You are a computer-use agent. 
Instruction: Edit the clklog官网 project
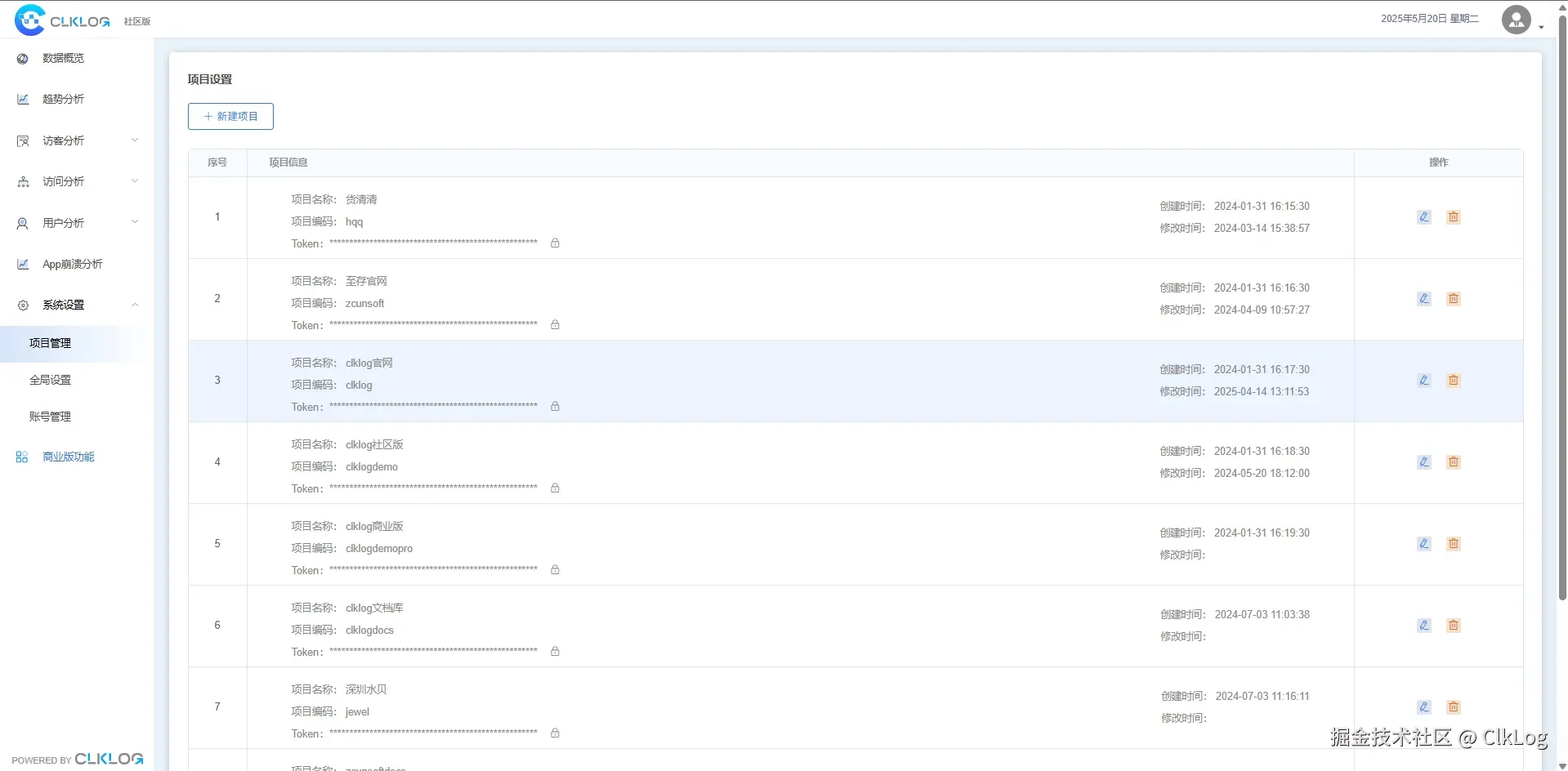click(1423, 381)
